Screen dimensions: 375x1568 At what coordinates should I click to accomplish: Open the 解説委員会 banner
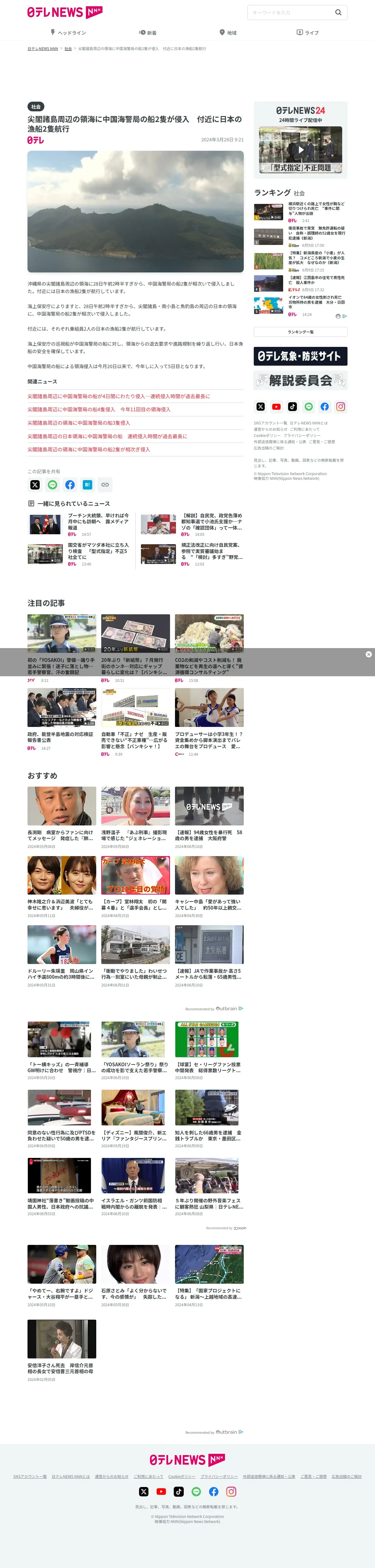coord(300,380)
